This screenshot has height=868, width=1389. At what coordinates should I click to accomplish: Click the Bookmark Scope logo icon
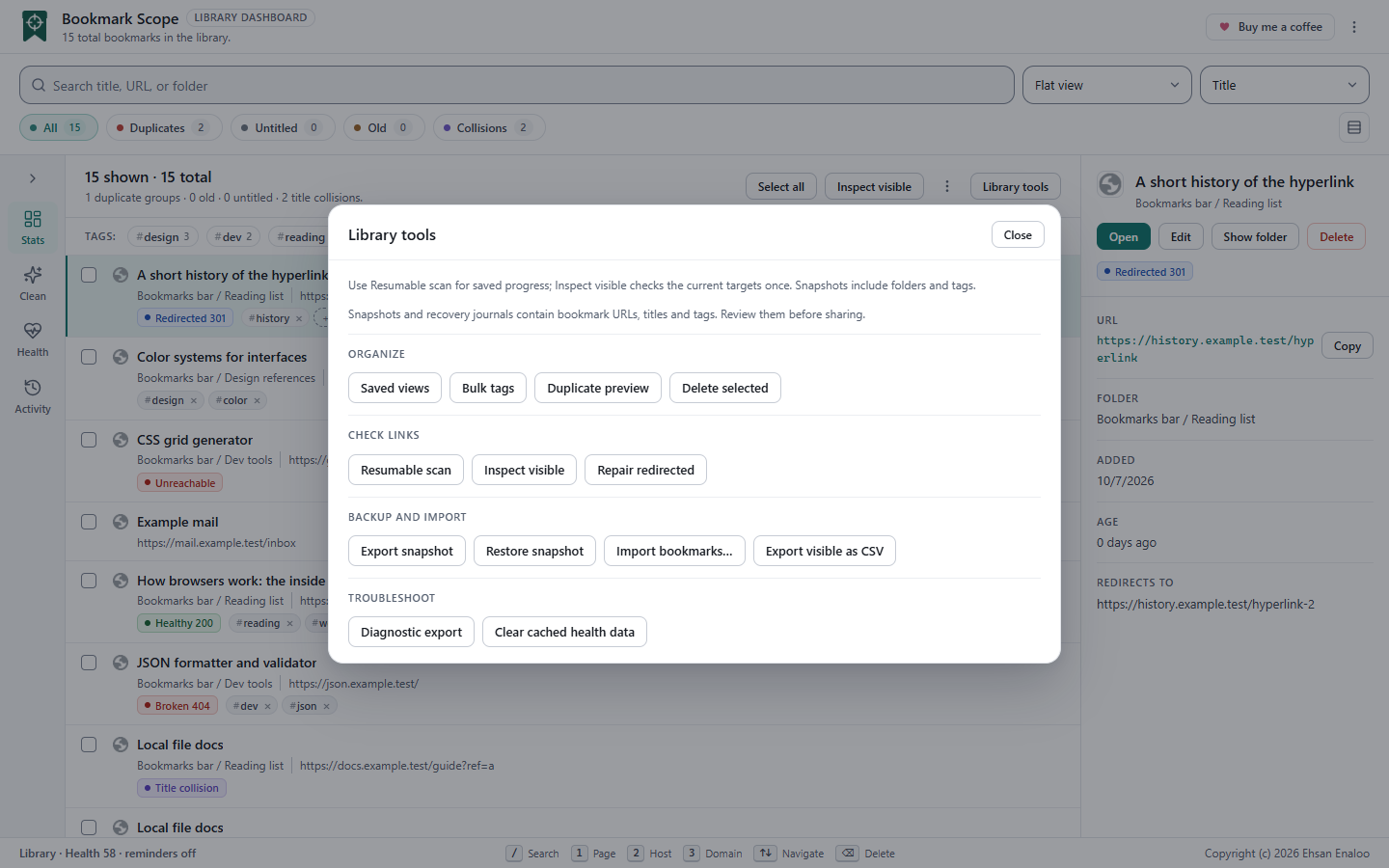pyautogui.click(x=35, y=26)
